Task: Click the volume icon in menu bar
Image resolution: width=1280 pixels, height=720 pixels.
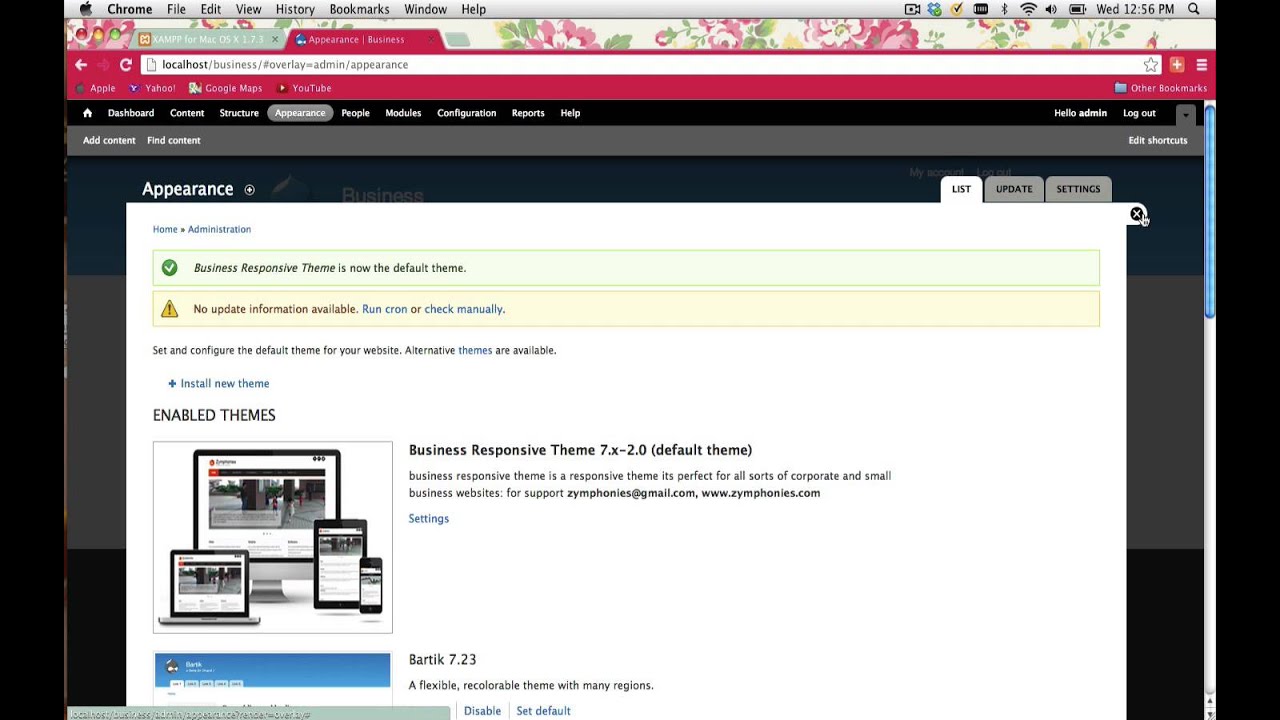Action: 1051,9
